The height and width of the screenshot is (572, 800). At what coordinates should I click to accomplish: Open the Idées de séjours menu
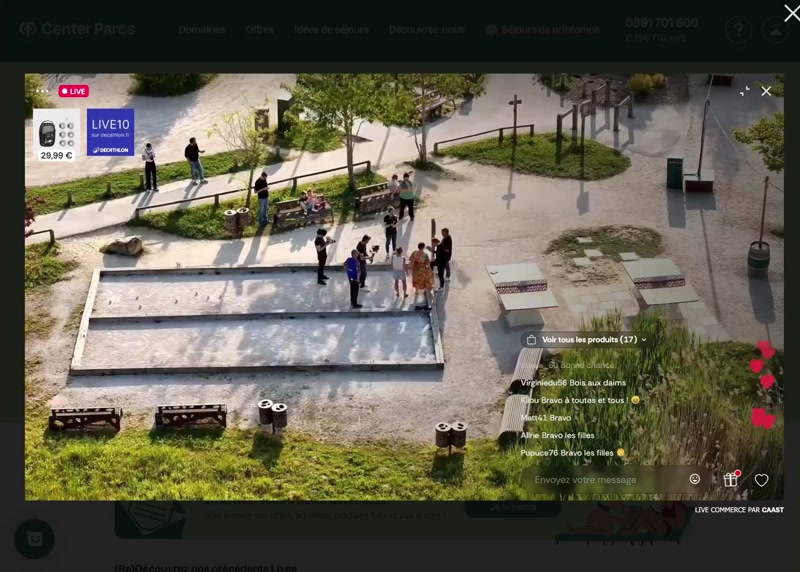331,30
